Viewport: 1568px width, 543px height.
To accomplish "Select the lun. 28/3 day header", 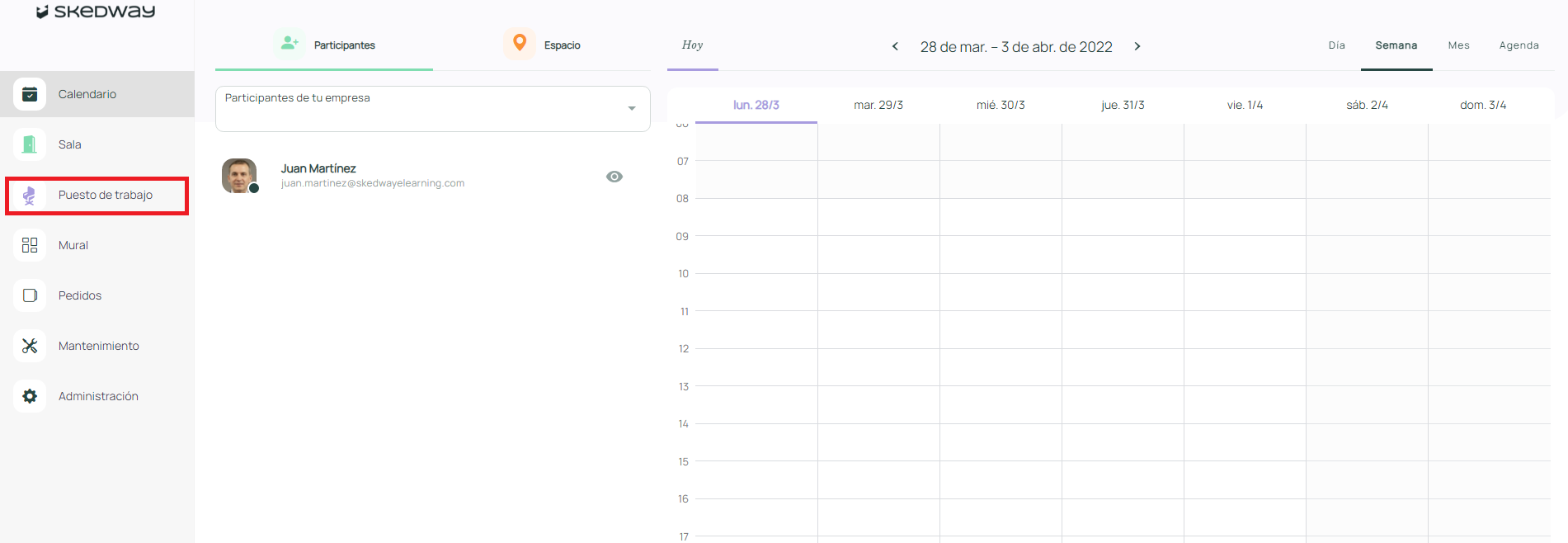I will (x=756, y=105).
